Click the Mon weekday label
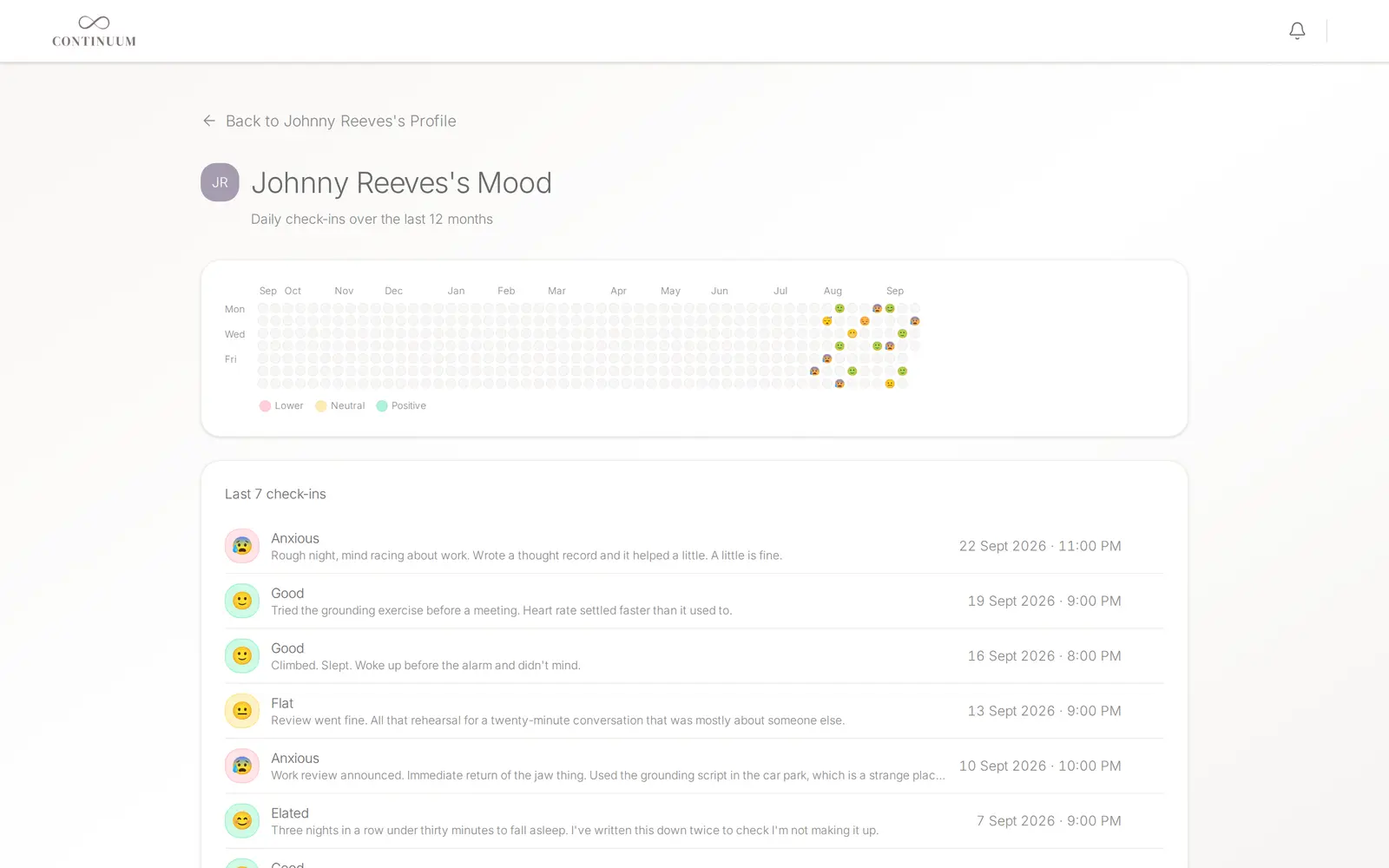Viewport: 1389px width, 868px height. [234, 309]
